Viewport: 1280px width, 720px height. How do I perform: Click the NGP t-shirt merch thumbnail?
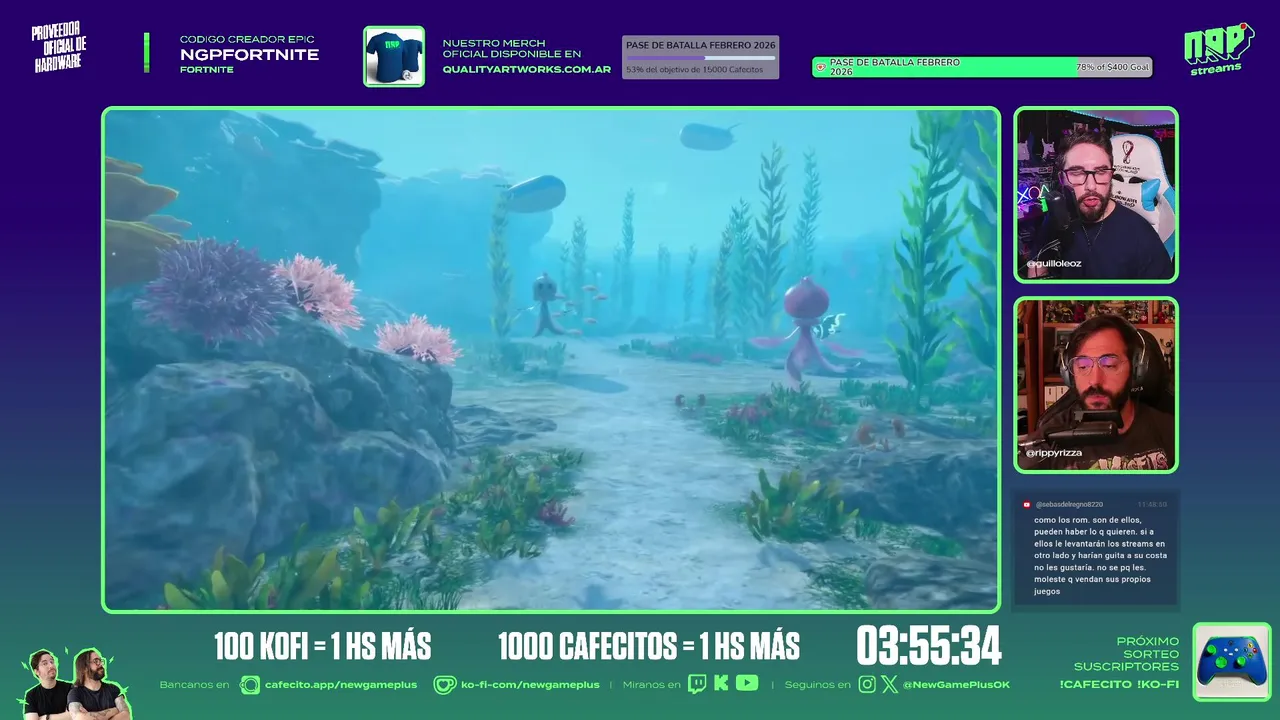[x=394, y=56]
